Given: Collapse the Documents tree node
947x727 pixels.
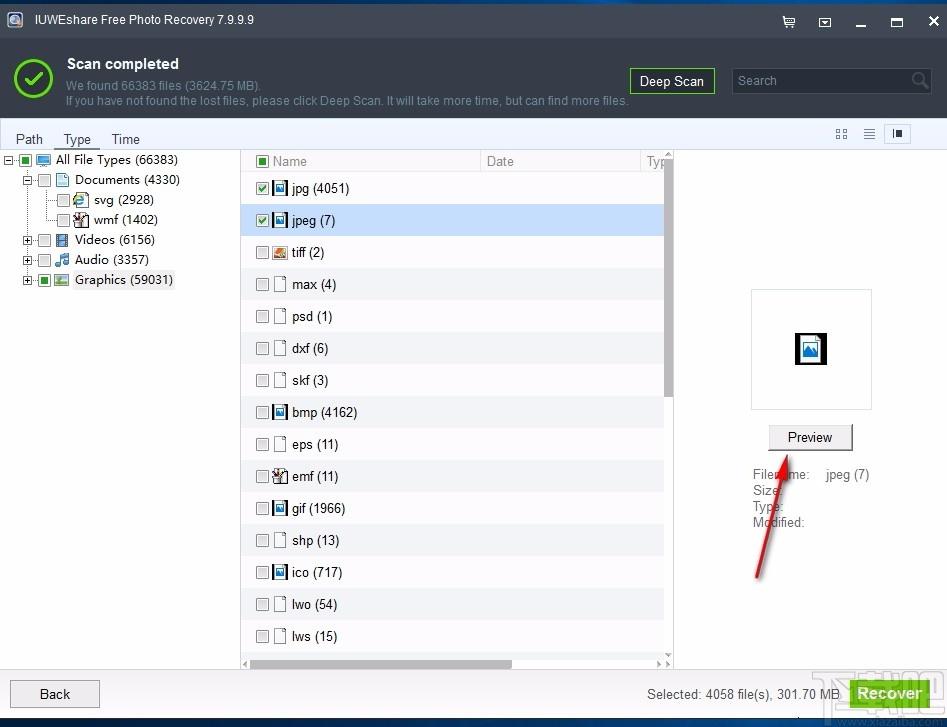Looking at the screenshot, I should 27,180.
